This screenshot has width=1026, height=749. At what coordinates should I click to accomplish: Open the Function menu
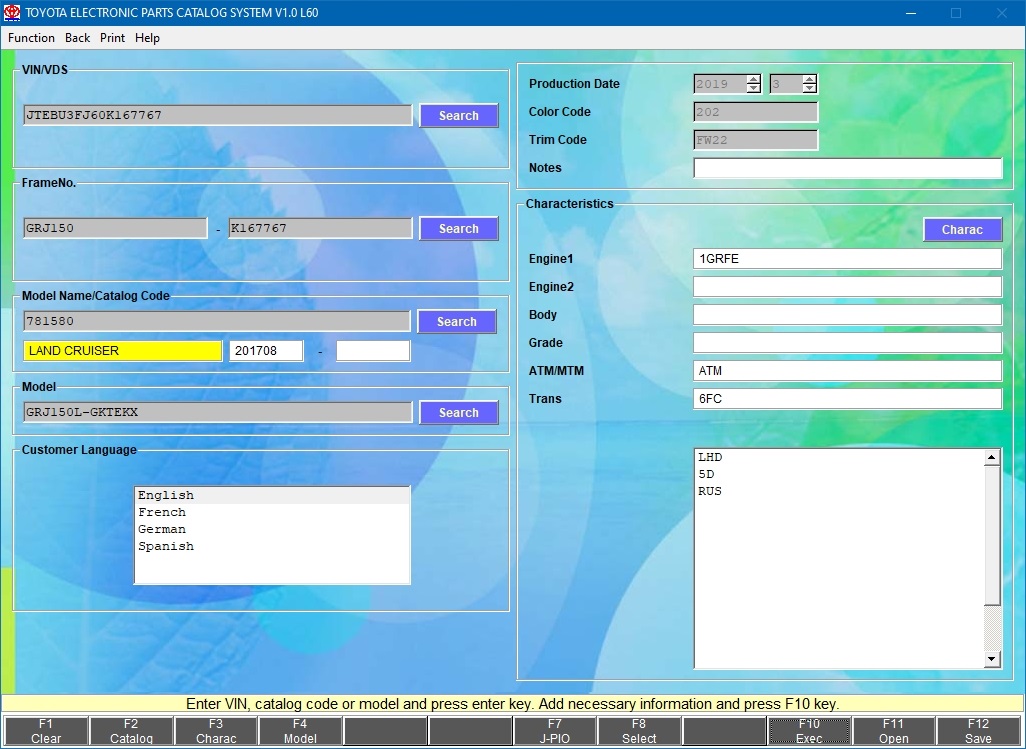31,38
